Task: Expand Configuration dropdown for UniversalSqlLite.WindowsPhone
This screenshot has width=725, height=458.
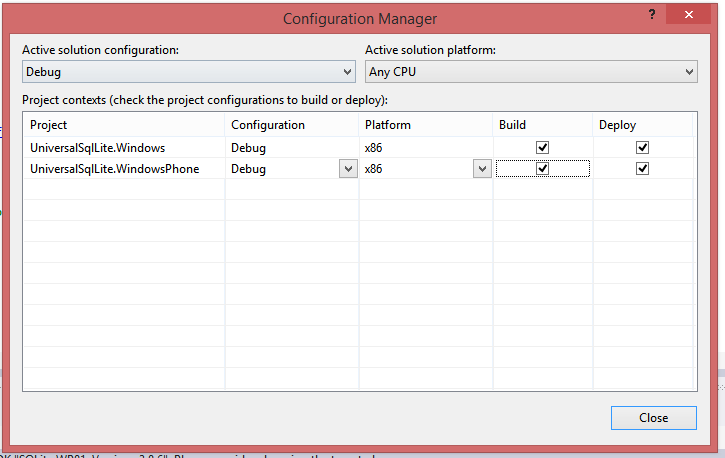Action: [x=348, y=169]
